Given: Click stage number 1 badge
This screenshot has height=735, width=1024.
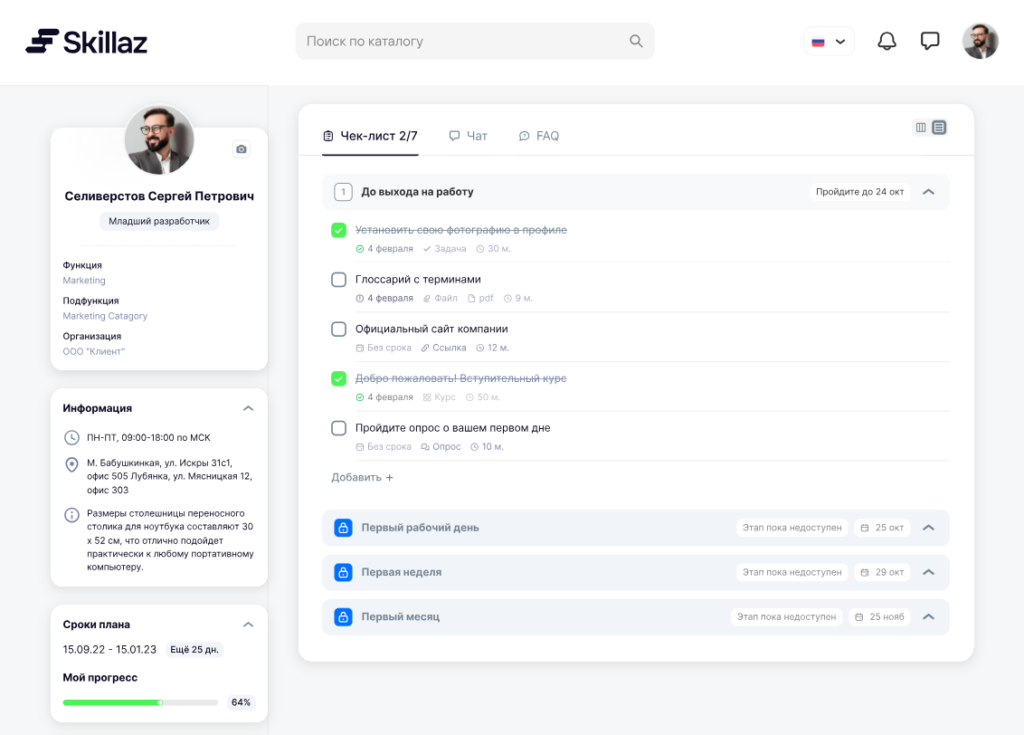Looking at the screenshot, I should (343, 191).
